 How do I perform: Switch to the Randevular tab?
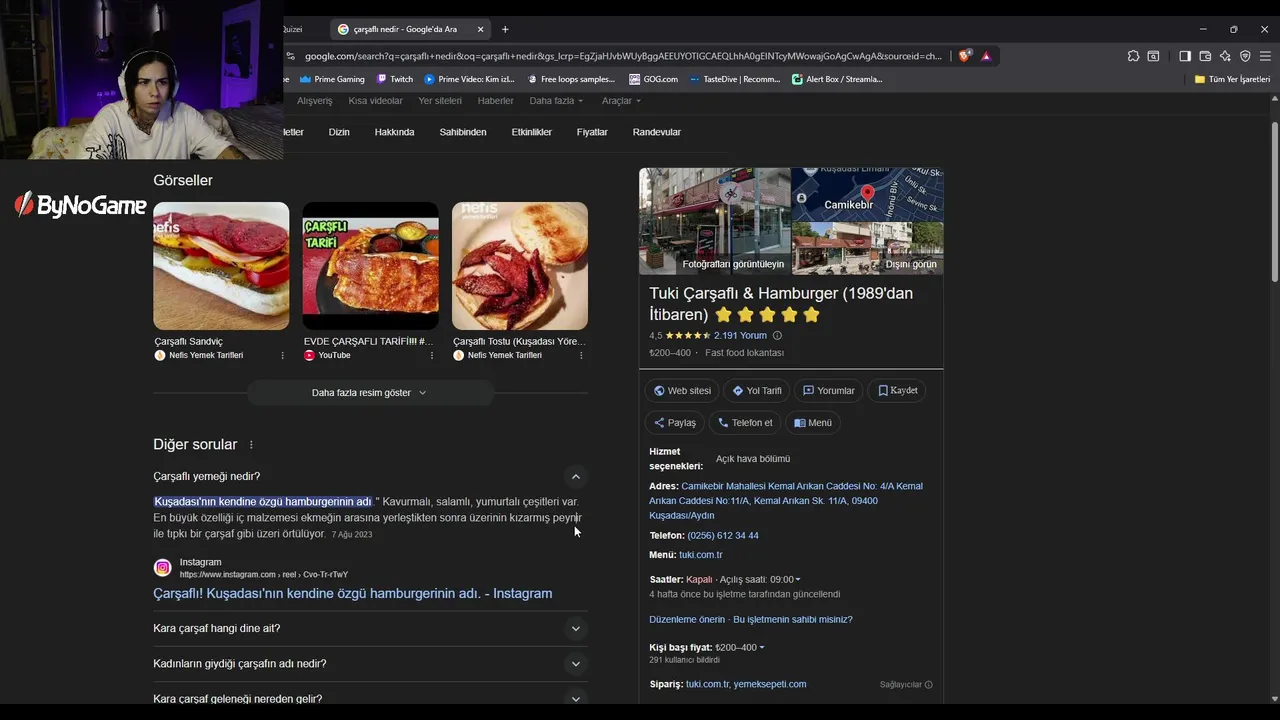click(x=656, y=132)
